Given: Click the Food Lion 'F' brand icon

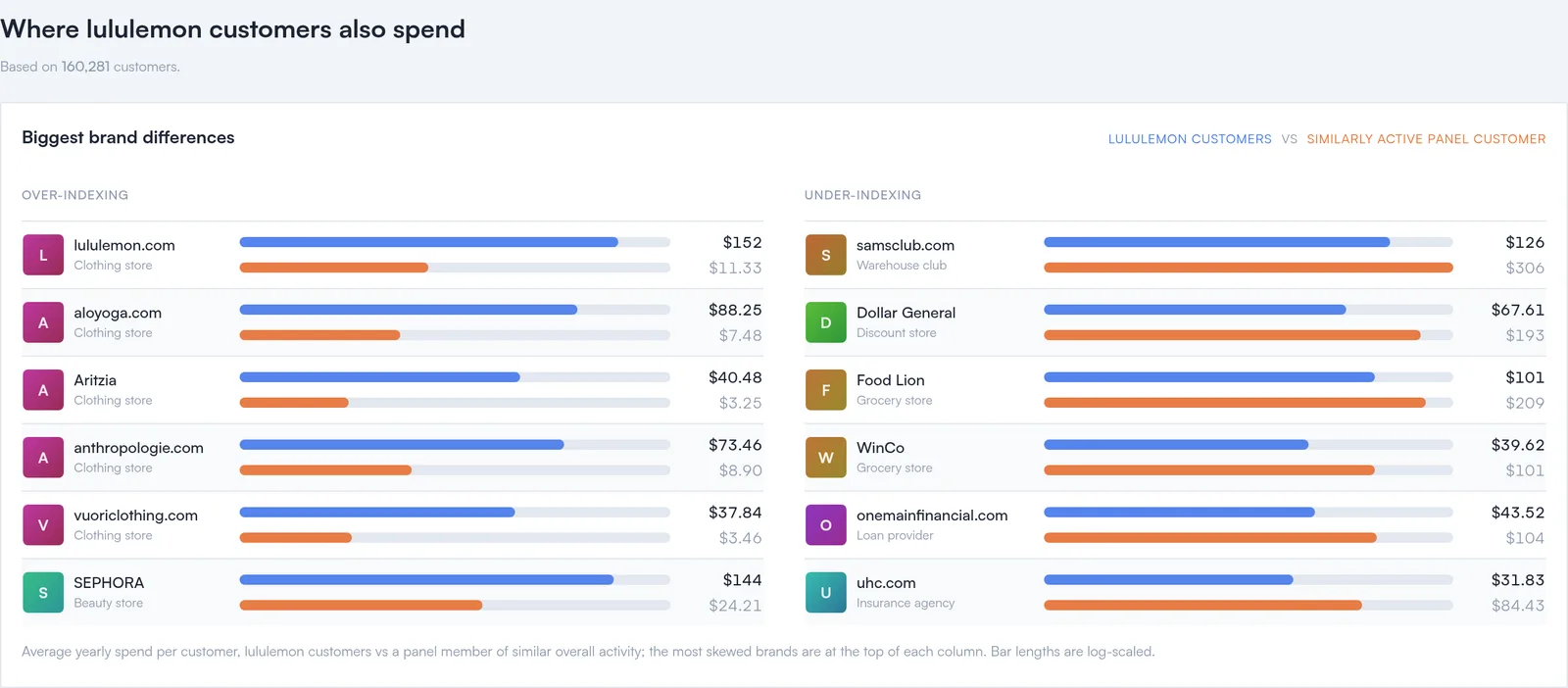Looking at the screenshot, I should 826,390.
